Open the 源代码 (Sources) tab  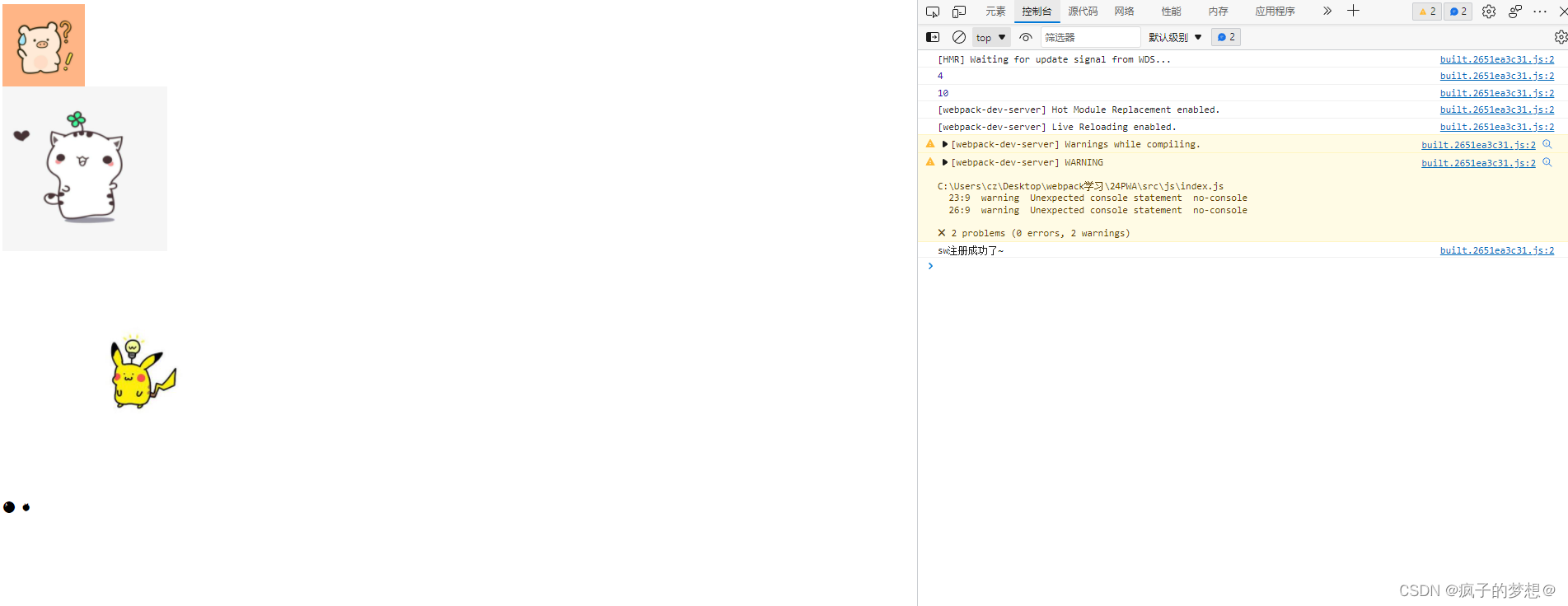pos(1083,12)
